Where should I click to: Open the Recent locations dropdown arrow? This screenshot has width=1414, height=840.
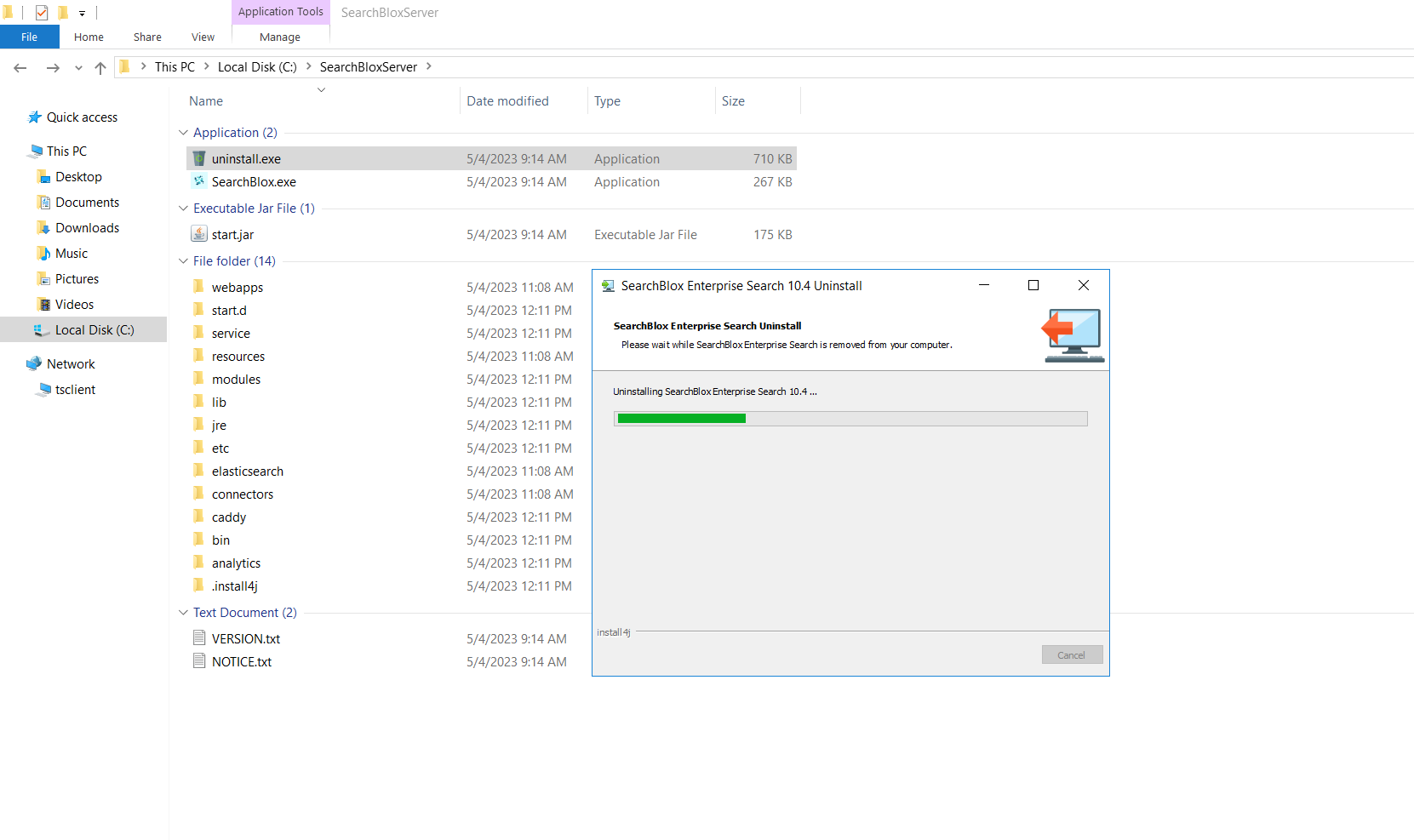[78, 67]
